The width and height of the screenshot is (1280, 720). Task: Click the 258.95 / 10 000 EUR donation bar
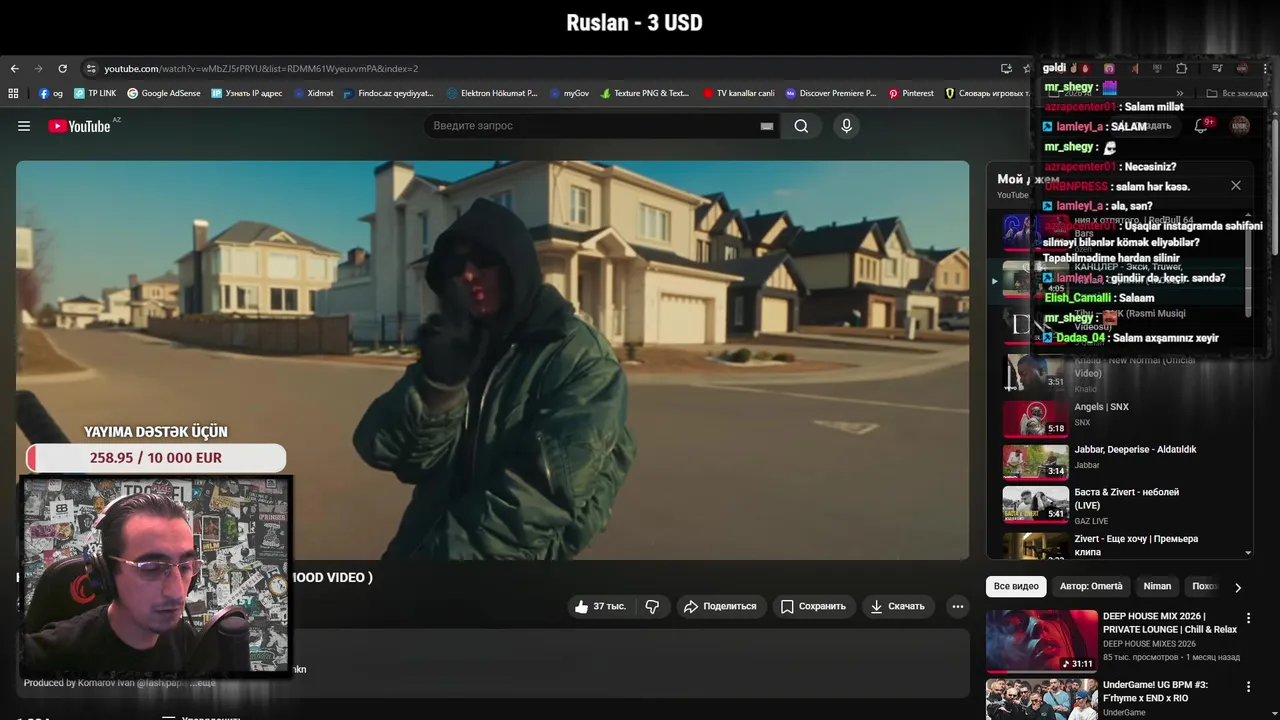click(156, 458)
